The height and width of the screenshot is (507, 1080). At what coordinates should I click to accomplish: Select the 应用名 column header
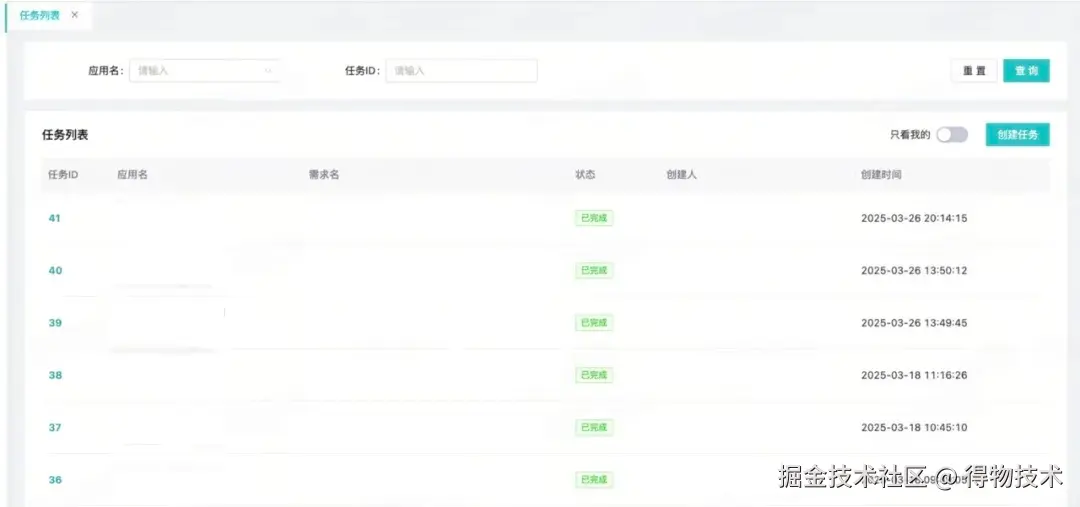[x=132, y=175]
